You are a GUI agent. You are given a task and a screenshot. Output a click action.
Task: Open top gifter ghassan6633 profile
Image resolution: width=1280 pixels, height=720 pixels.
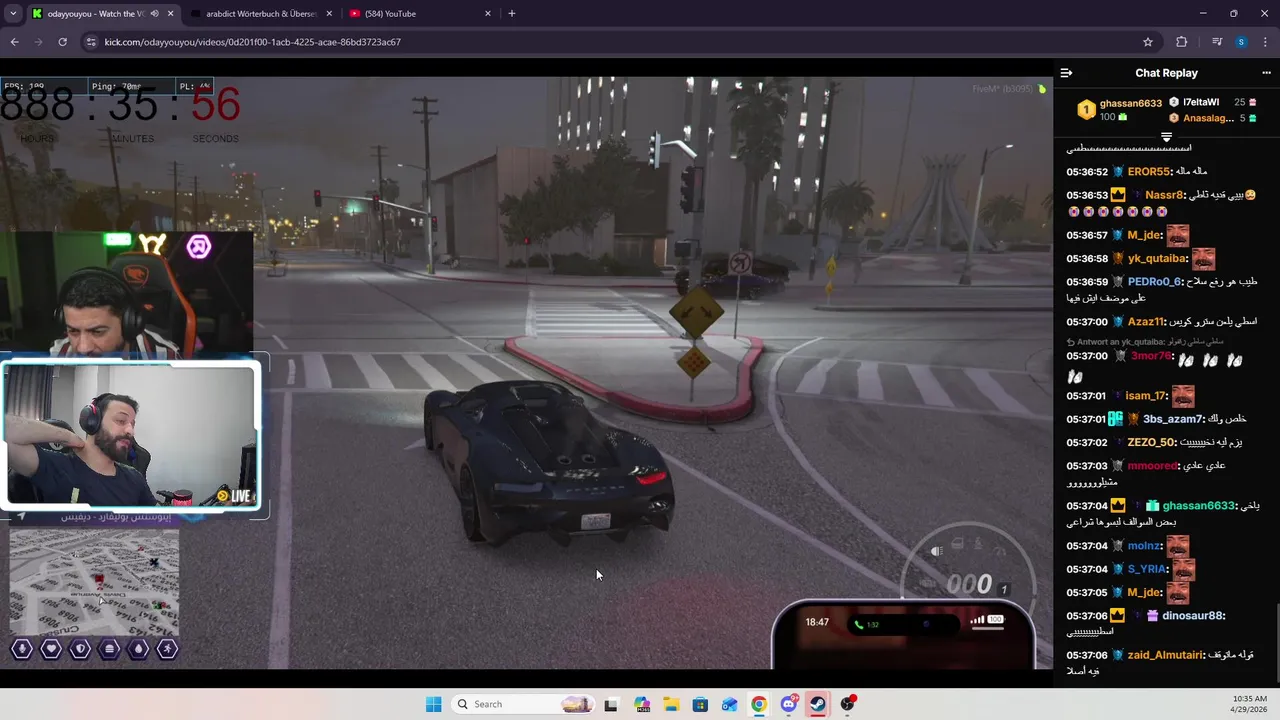pyautogui.click(x=1130, y=103)
